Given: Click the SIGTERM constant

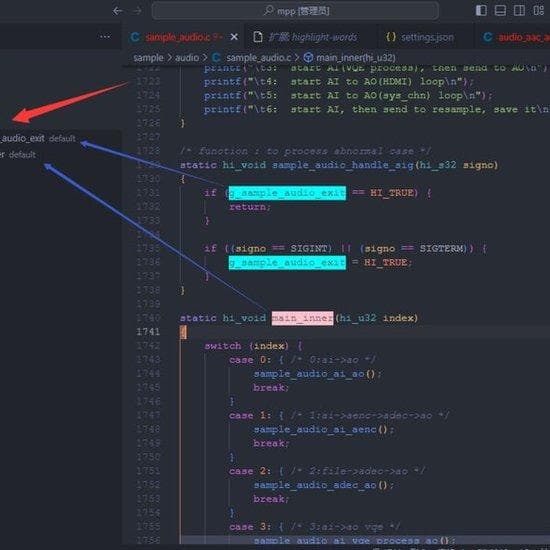Looking at the screenshot, I should click(x=443, y=249).
